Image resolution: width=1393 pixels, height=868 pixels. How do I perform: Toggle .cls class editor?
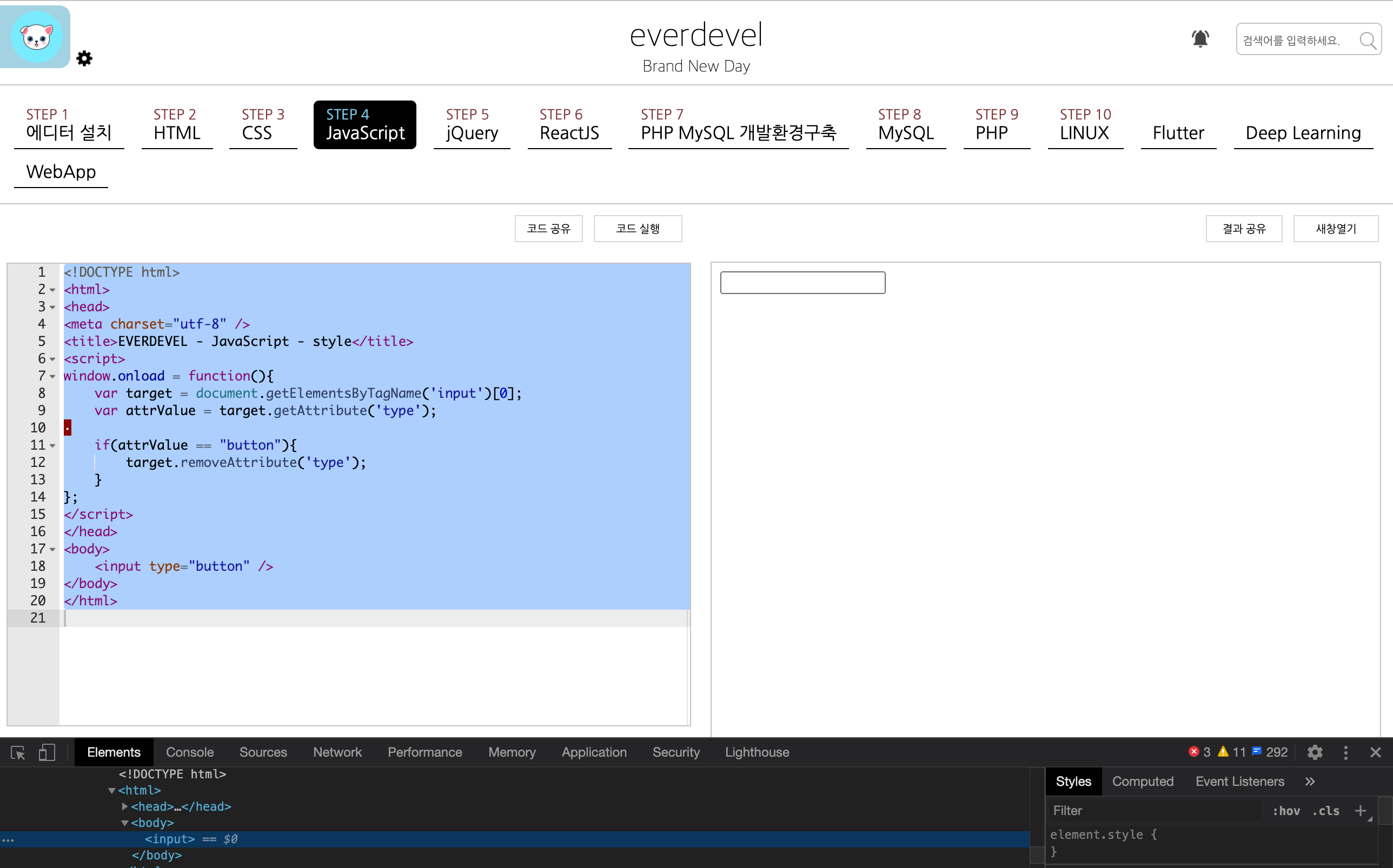1326,811
